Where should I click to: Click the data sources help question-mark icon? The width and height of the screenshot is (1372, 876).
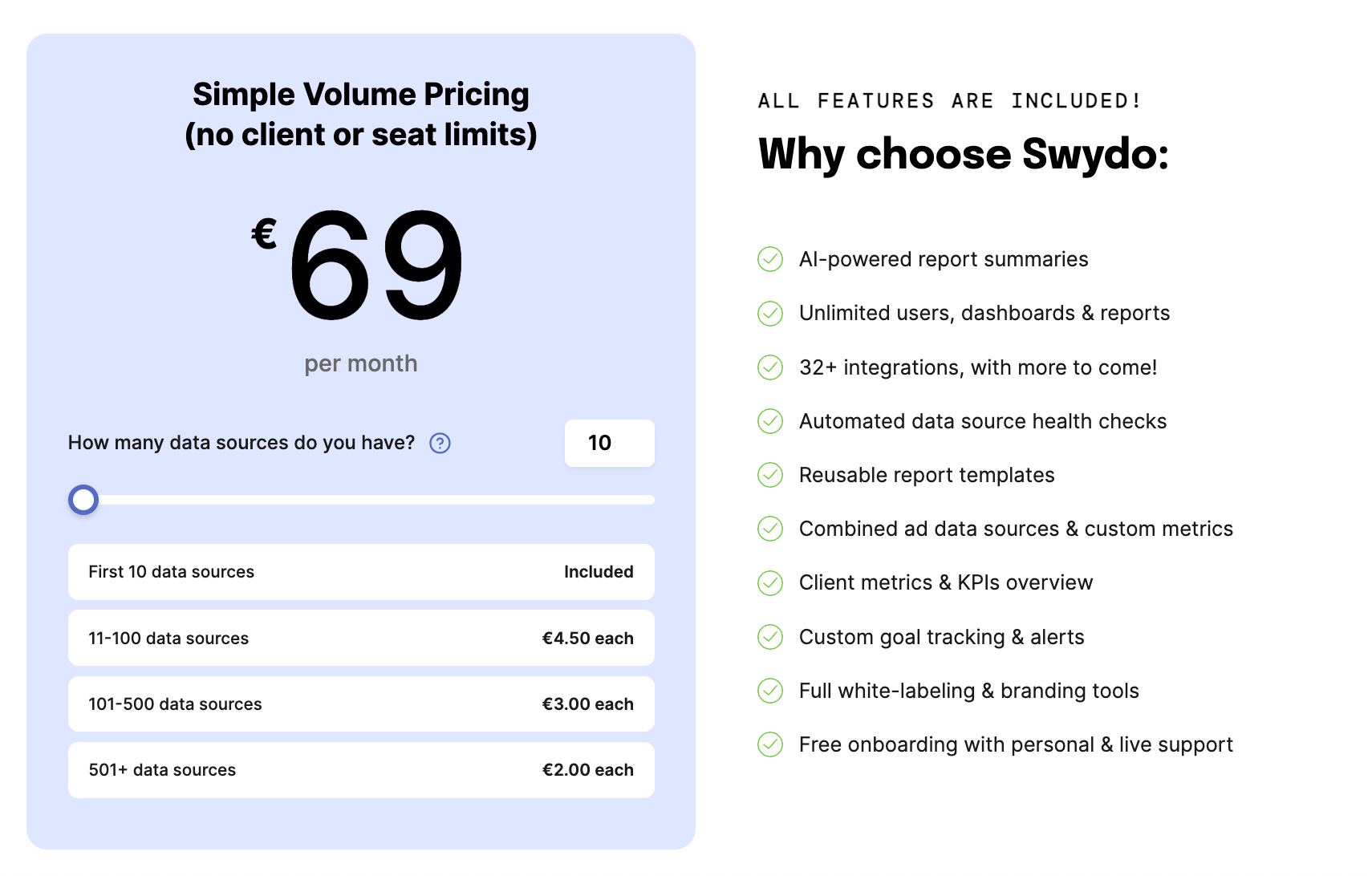pos(440,443)
